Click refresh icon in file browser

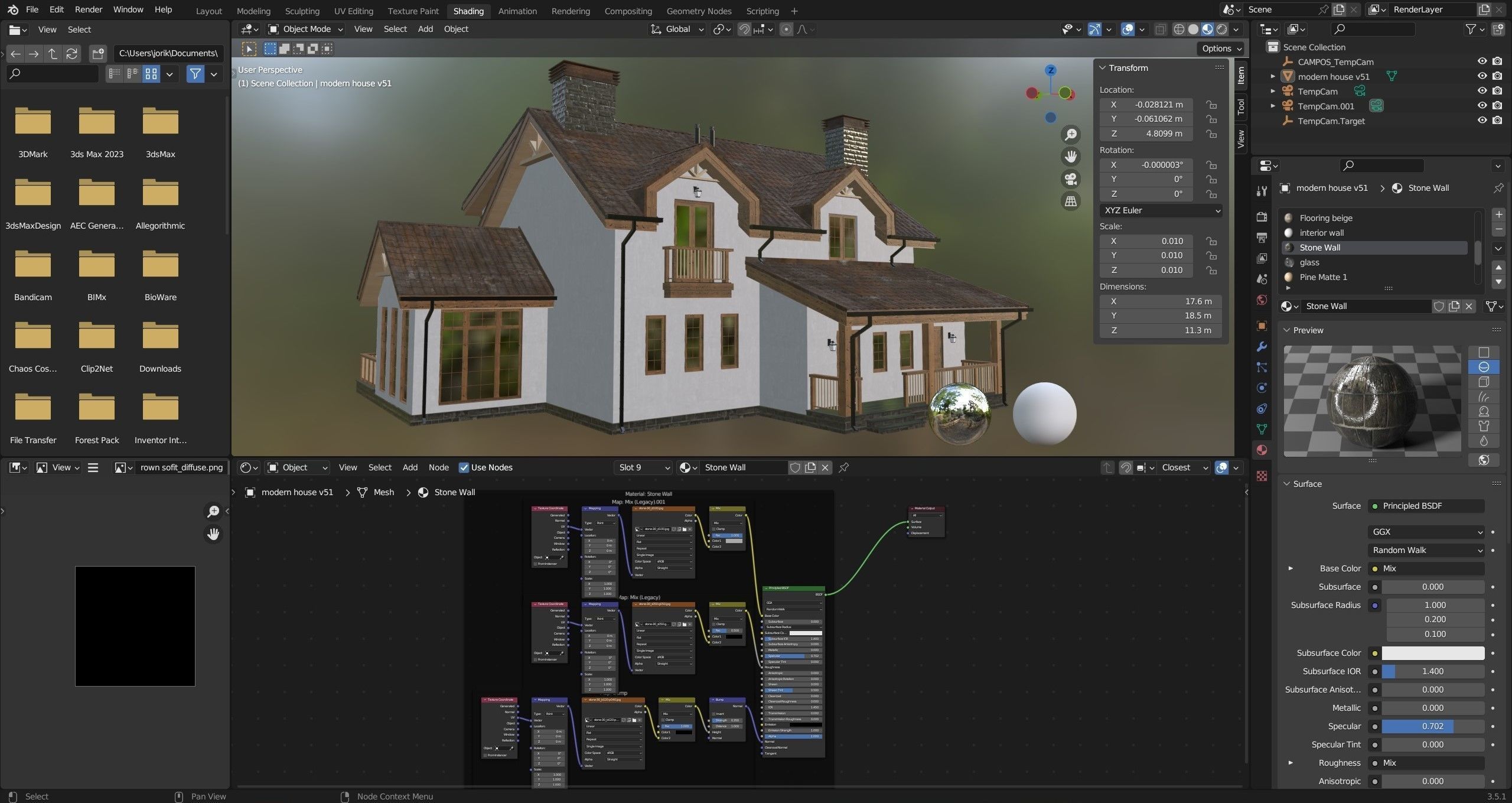[x=72, y=54]
